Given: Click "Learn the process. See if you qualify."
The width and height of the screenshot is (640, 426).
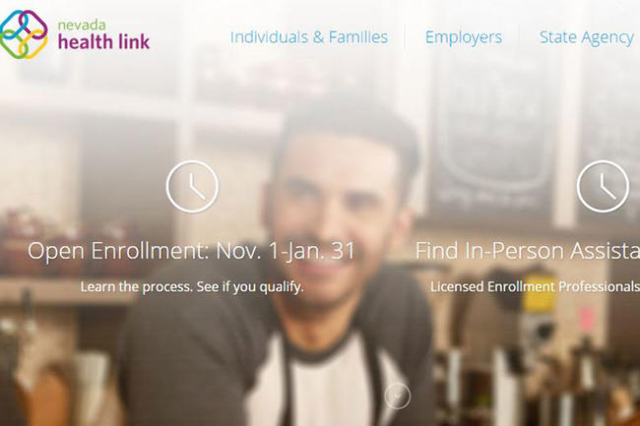Looking at the screenshot, I should tap(192, 287).
